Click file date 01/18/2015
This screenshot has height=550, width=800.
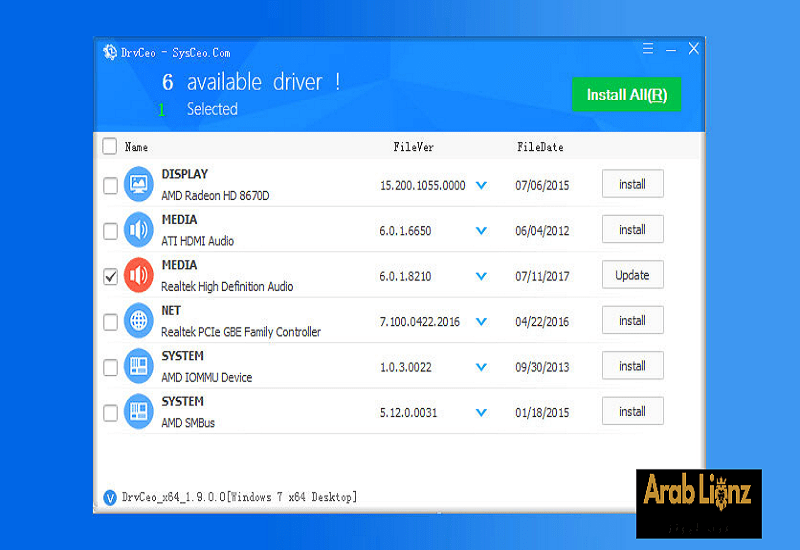542,412
